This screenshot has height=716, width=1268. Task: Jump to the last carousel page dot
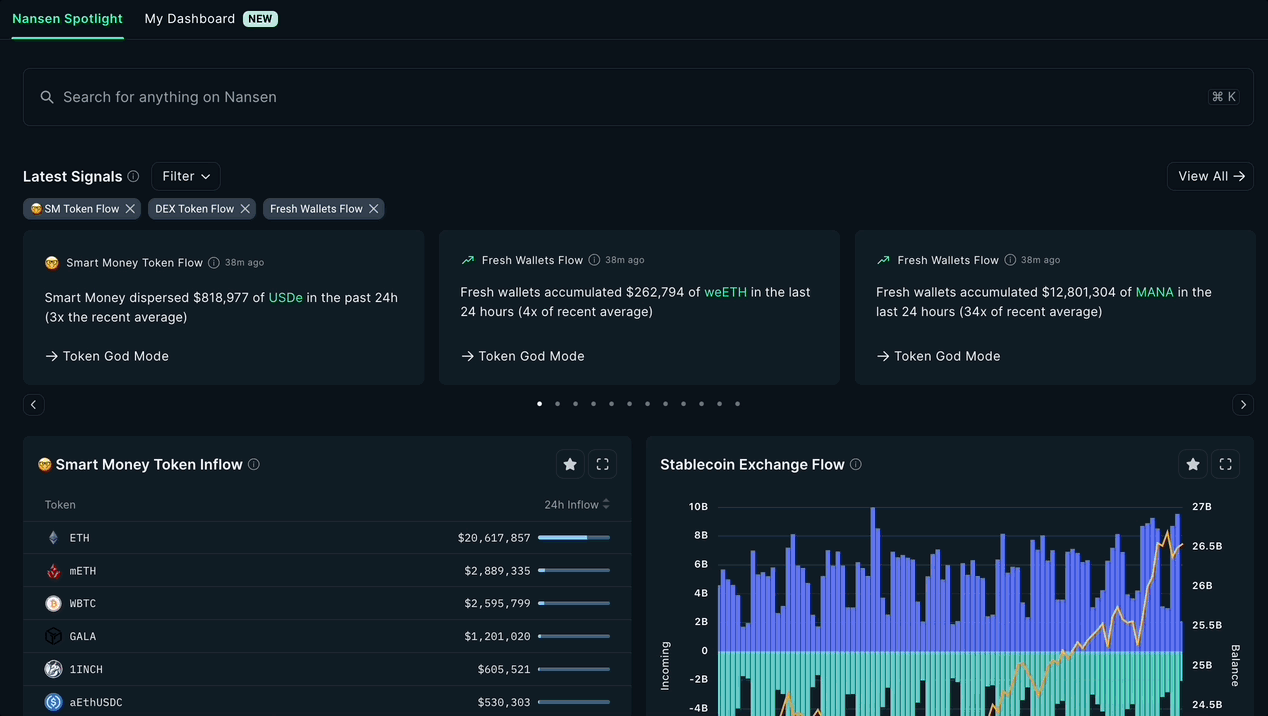pos(738,404)
